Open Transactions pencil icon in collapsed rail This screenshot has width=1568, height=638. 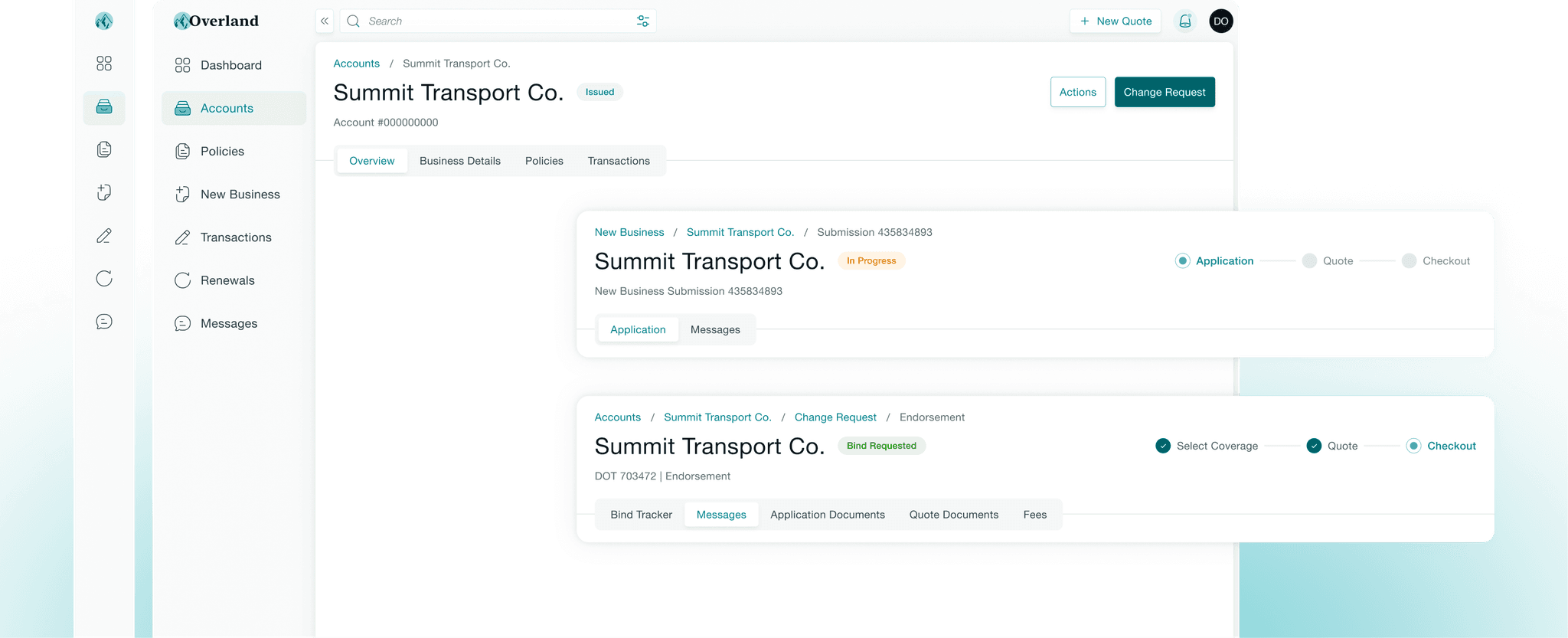104,236
